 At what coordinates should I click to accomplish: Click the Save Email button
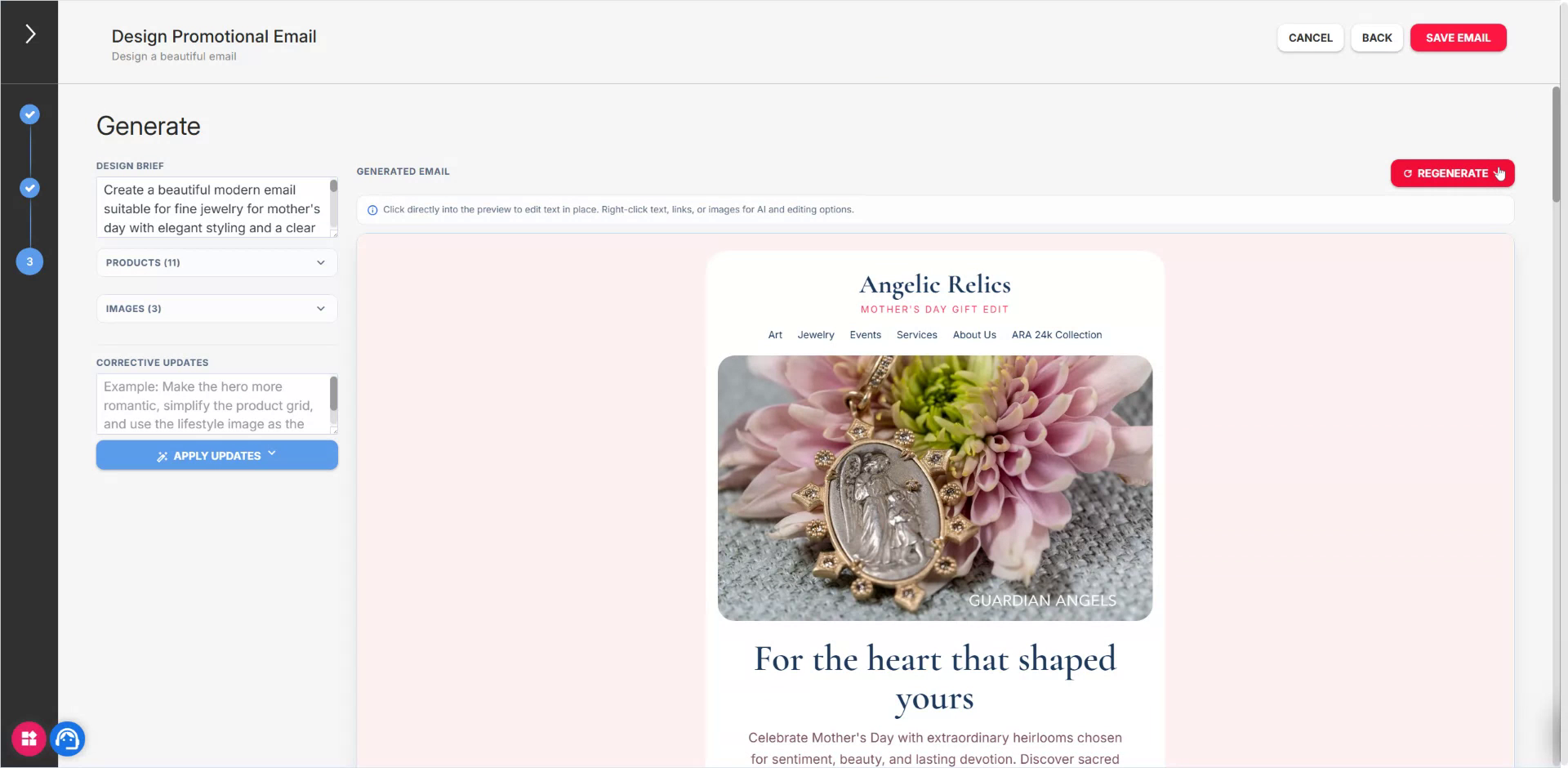[1458, 38]
